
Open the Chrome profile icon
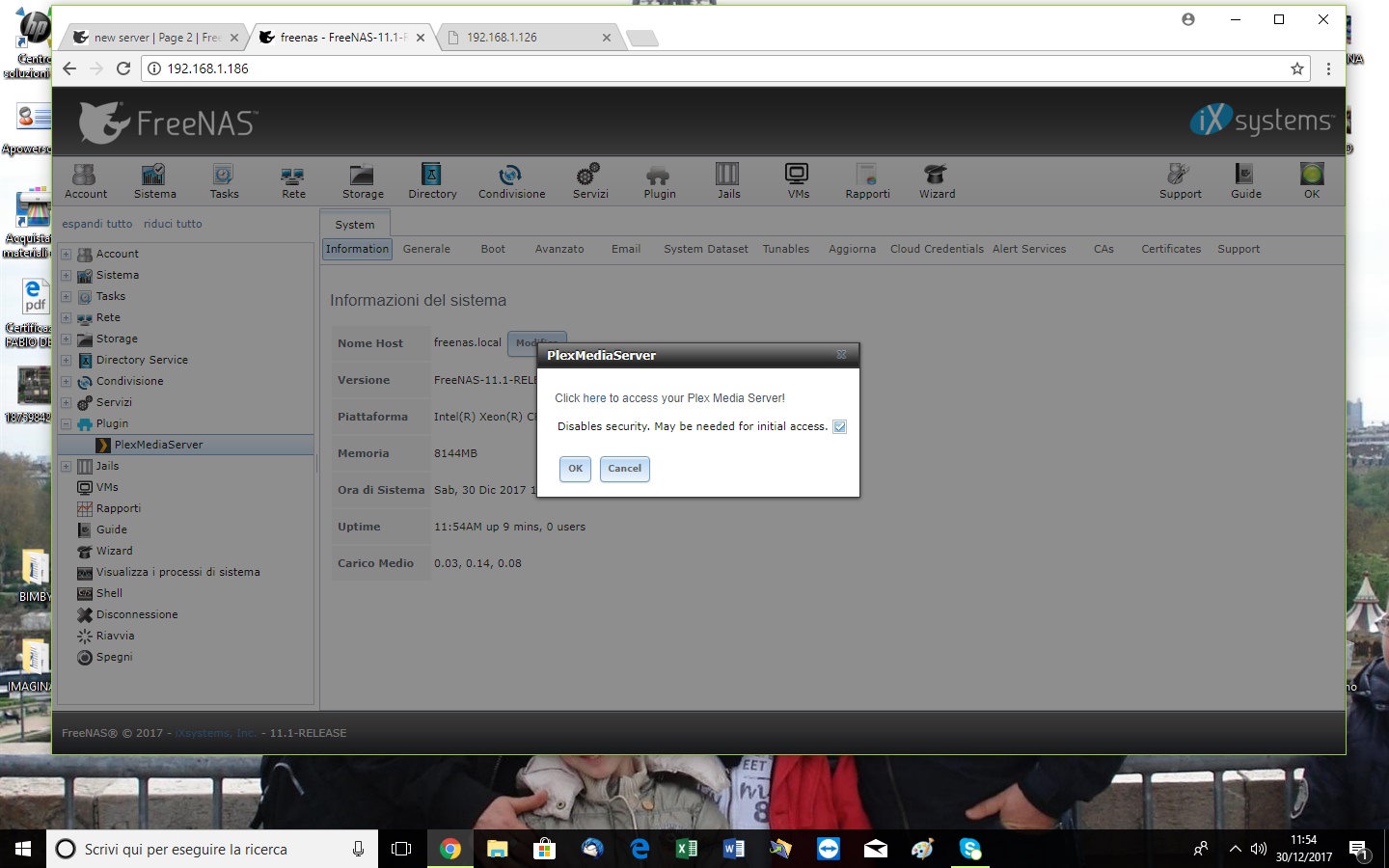click(x=1188, y=19)
